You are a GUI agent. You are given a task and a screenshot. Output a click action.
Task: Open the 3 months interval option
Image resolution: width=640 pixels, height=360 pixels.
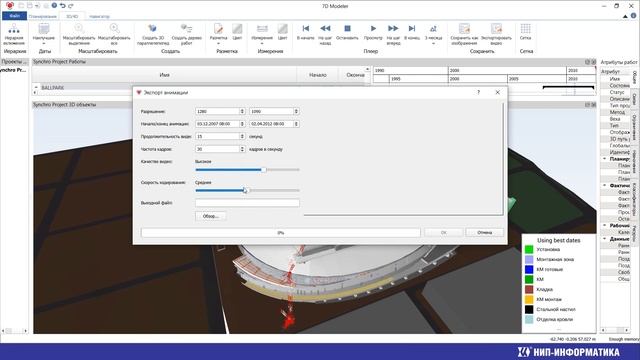433,34
